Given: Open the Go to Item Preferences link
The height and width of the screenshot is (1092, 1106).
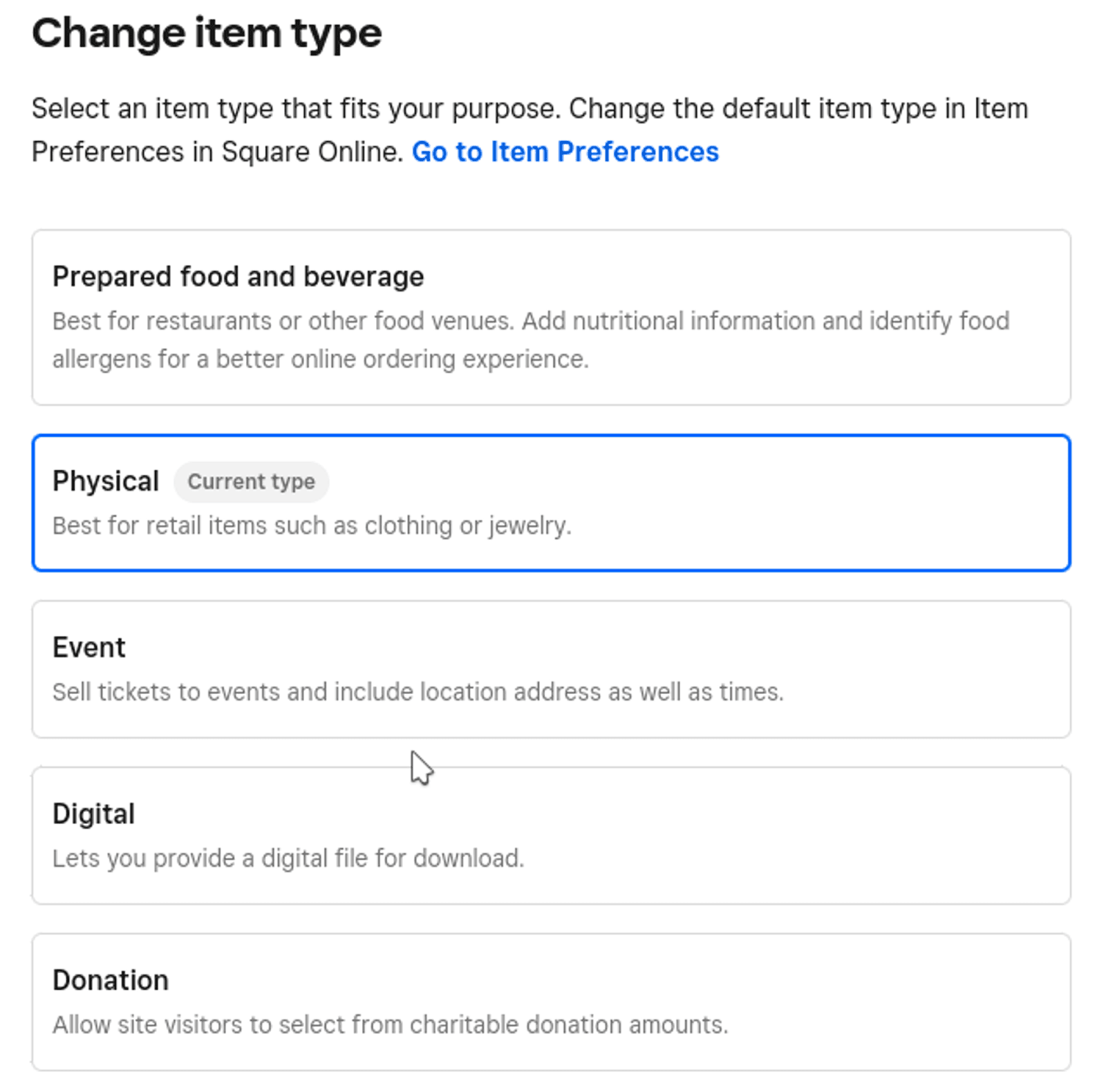Looking at the screenshot, I should pos(565,152).
